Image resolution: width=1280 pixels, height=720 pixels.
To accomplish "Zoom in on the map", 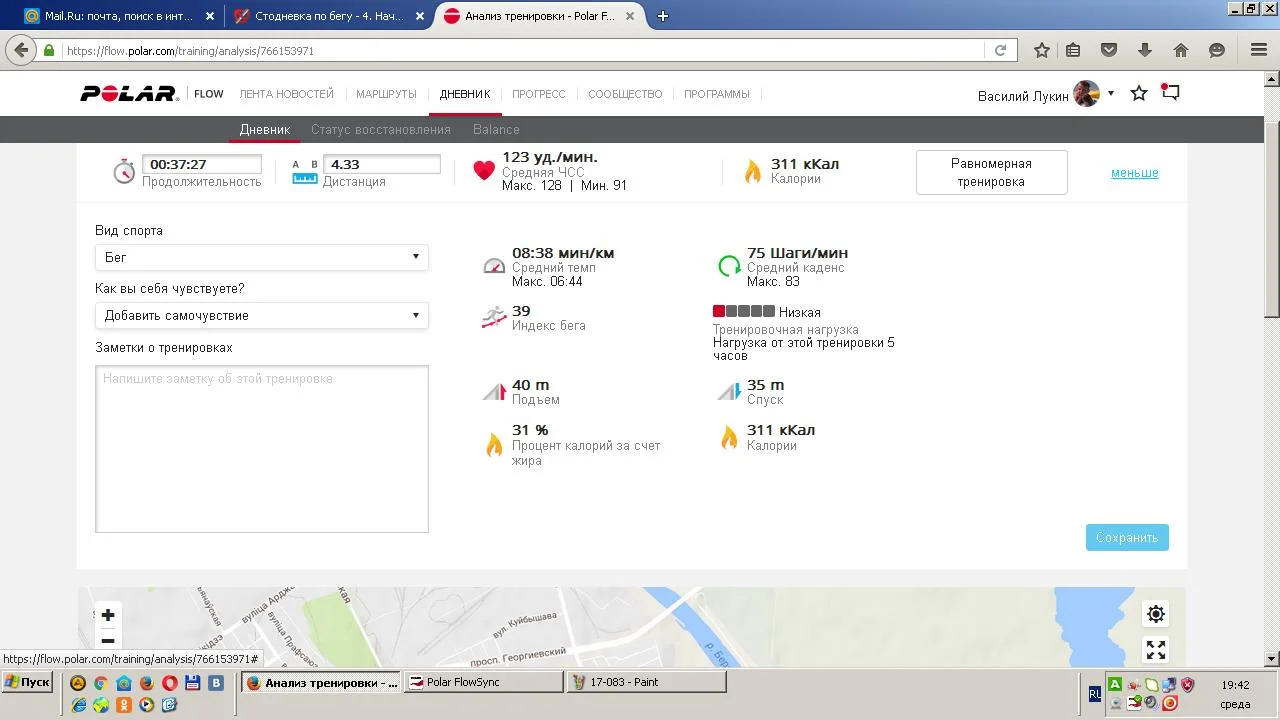I will tap(108, 615).
